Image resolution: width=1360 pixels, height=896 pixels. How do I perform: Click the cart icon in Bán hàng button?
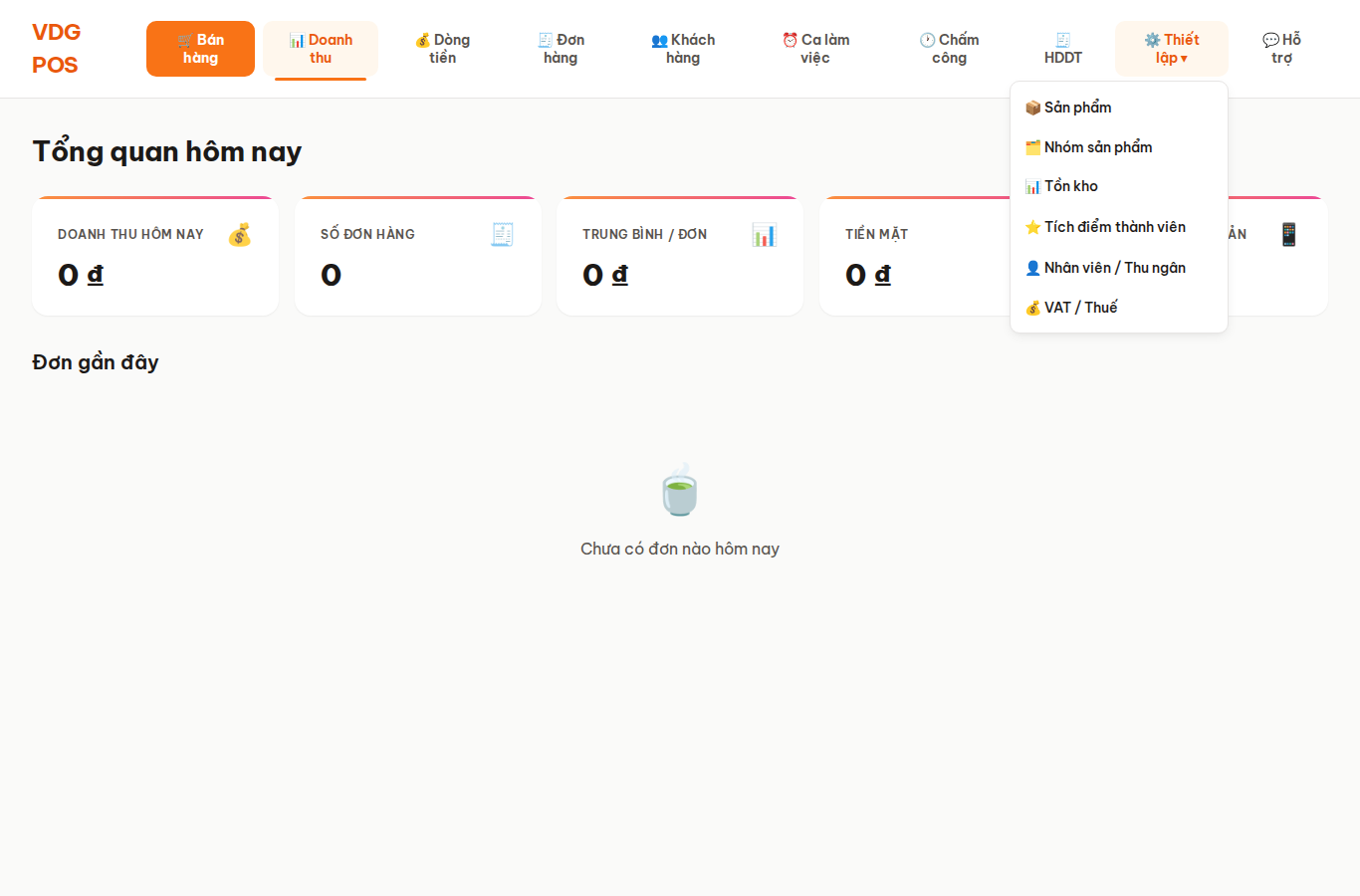[x=185, y=41]
